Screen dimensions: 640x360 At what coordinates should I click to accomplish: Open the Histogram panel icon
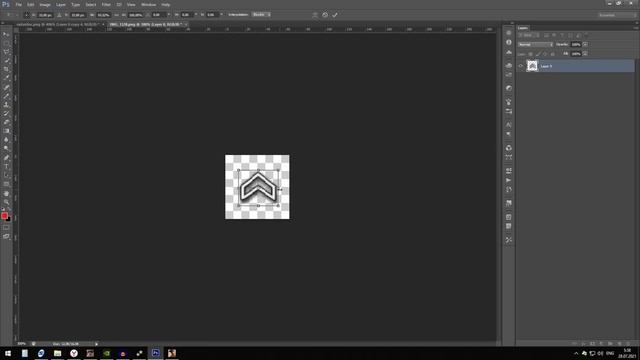click(x=509, y=53)
